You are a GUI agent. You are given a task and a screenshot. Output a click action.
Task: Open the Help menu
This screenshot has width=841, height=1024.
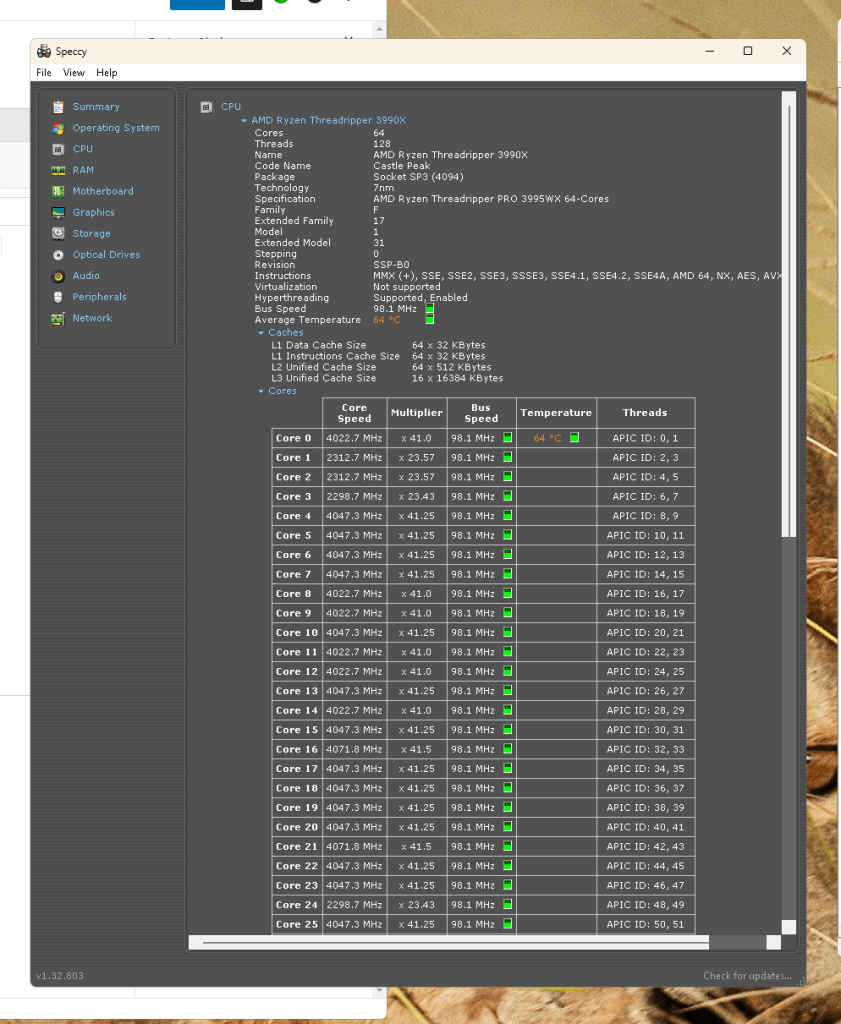pyautogui.click(x=106, y=72)
